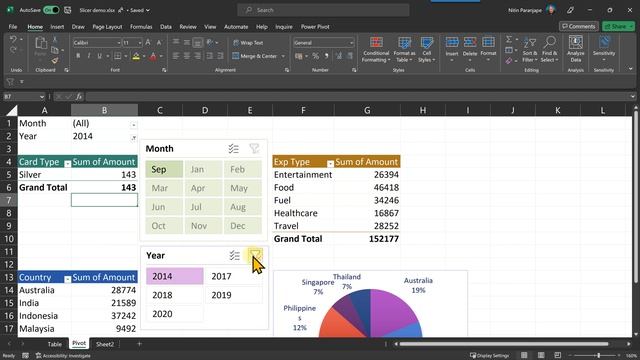The height and width of the screenshot is (360, 640).
Task: Open Cell Styles gallery
Action: [x=427, y=49]
